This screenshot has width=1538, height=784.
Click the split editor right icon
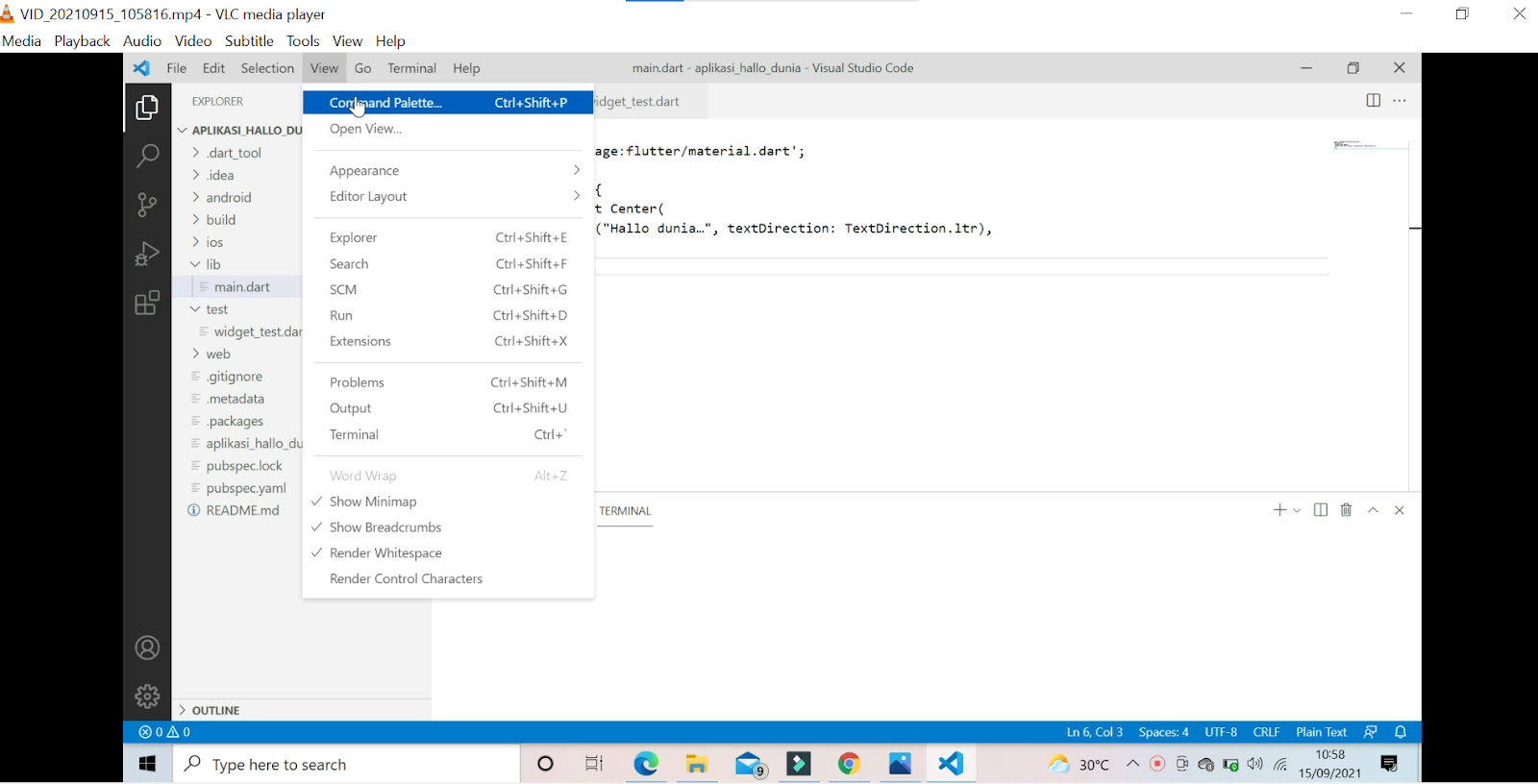click(1374, 101)
